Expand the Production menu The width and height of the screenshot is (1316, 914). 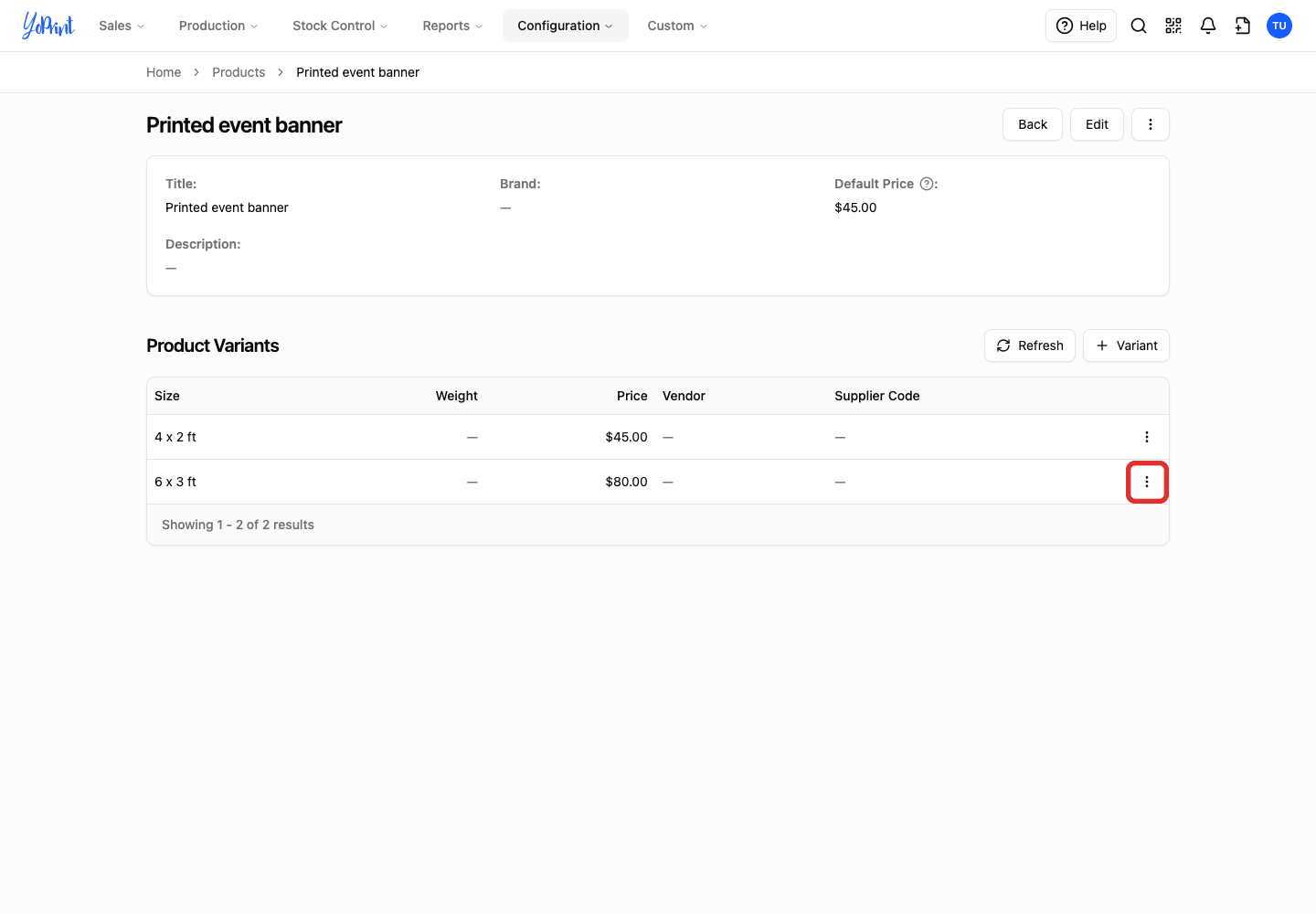[218, 26]
